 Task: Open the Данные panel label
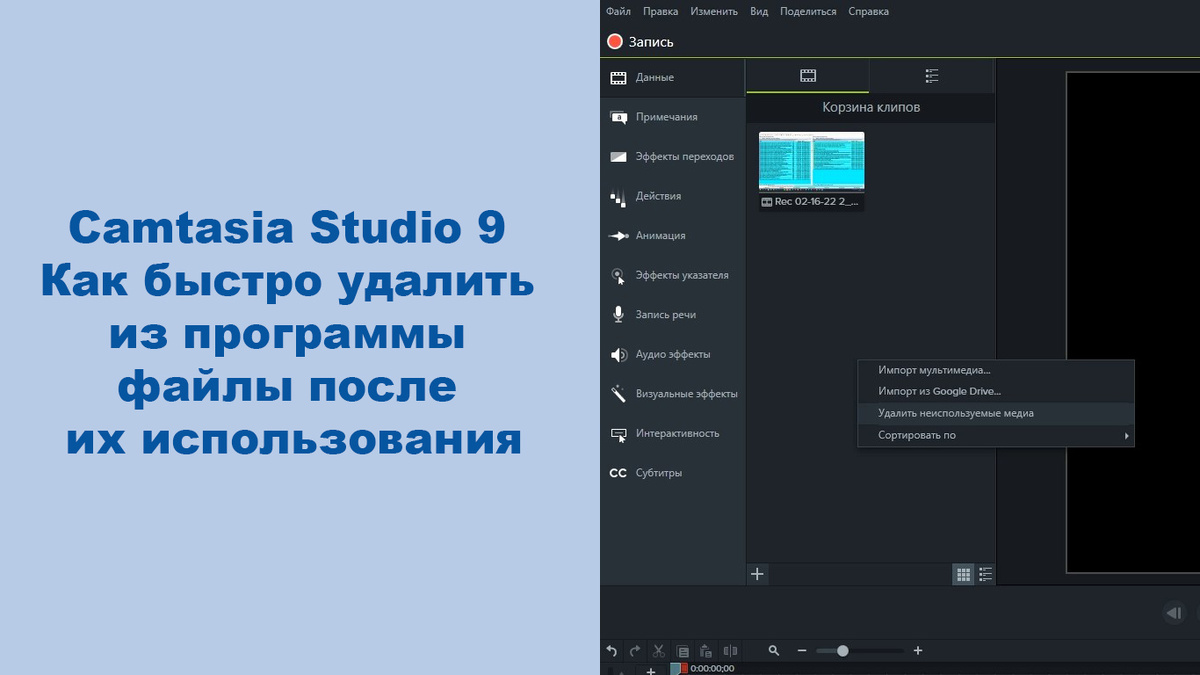pos(655,78)
